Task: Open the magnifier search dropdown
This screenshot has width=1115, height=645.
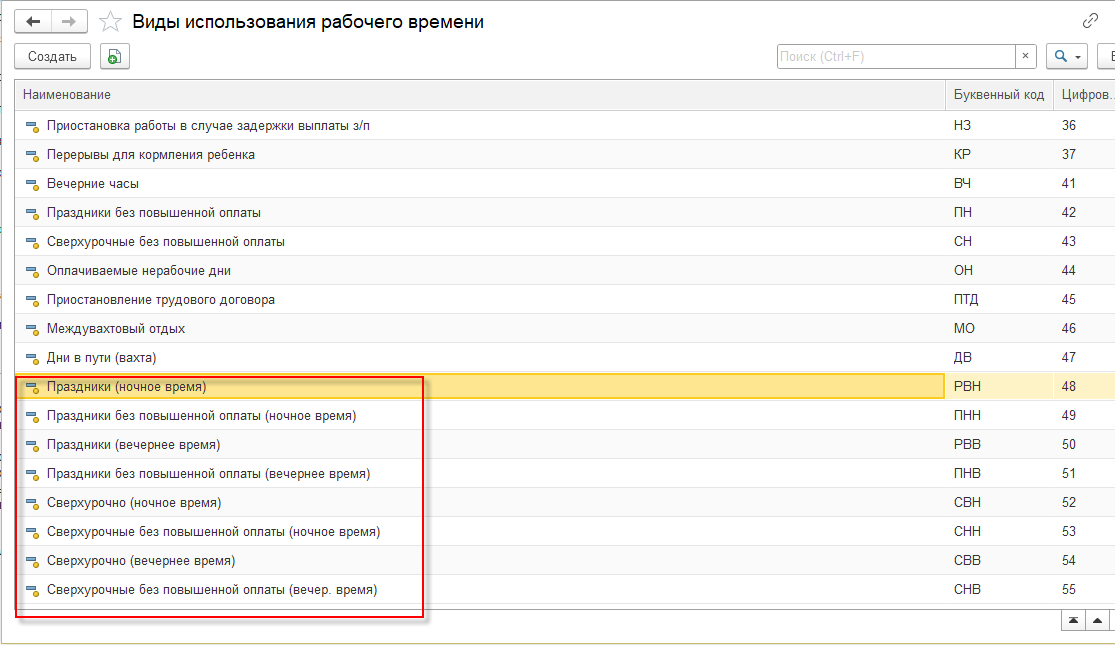Action: click(1066, 57)
